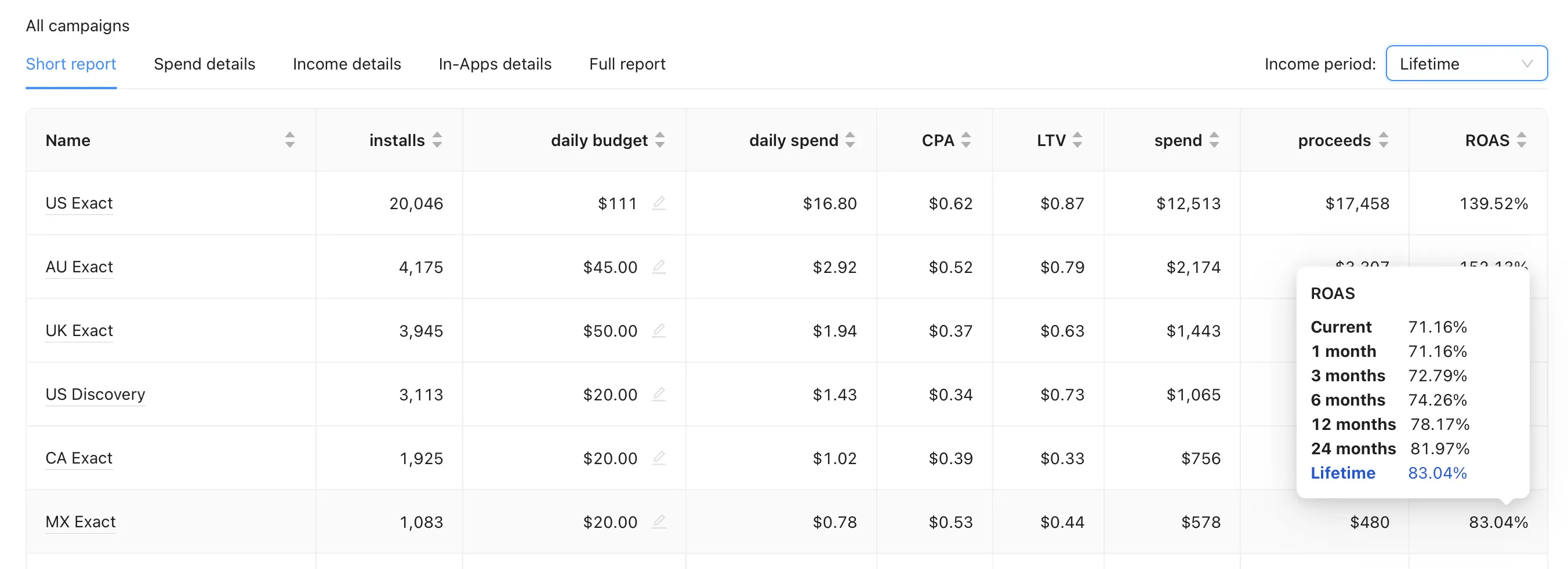
Task: Click the $12,513 spend value
Action: (x=1188, y=203)
